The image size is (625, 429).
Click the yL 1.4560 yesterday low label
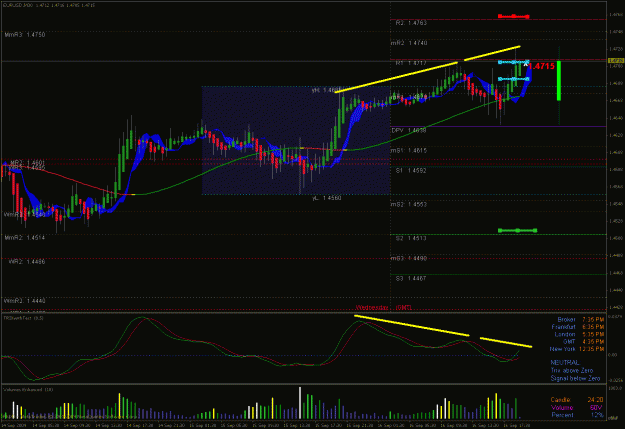[326, 198]
